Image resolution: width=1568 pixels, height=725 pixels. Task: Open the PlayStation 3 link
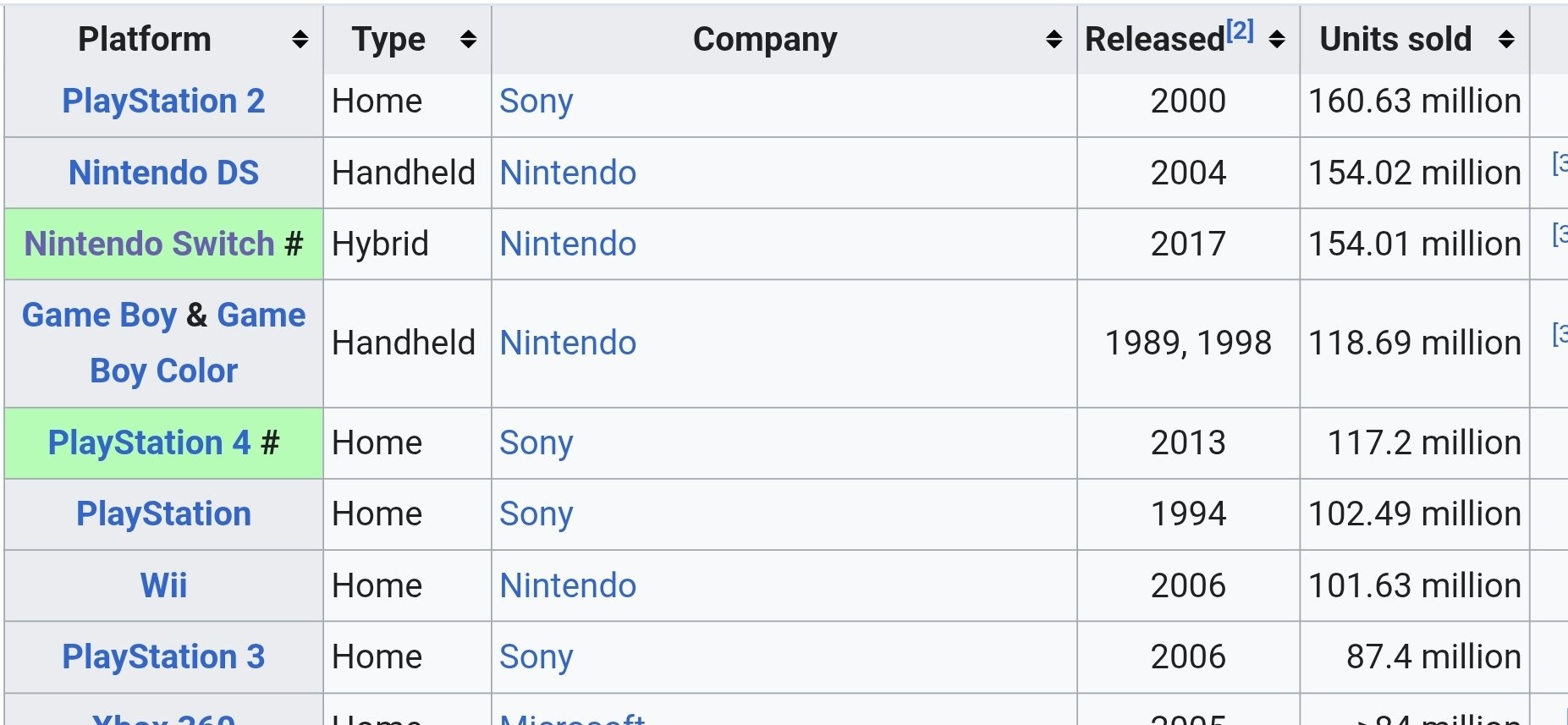163,656
